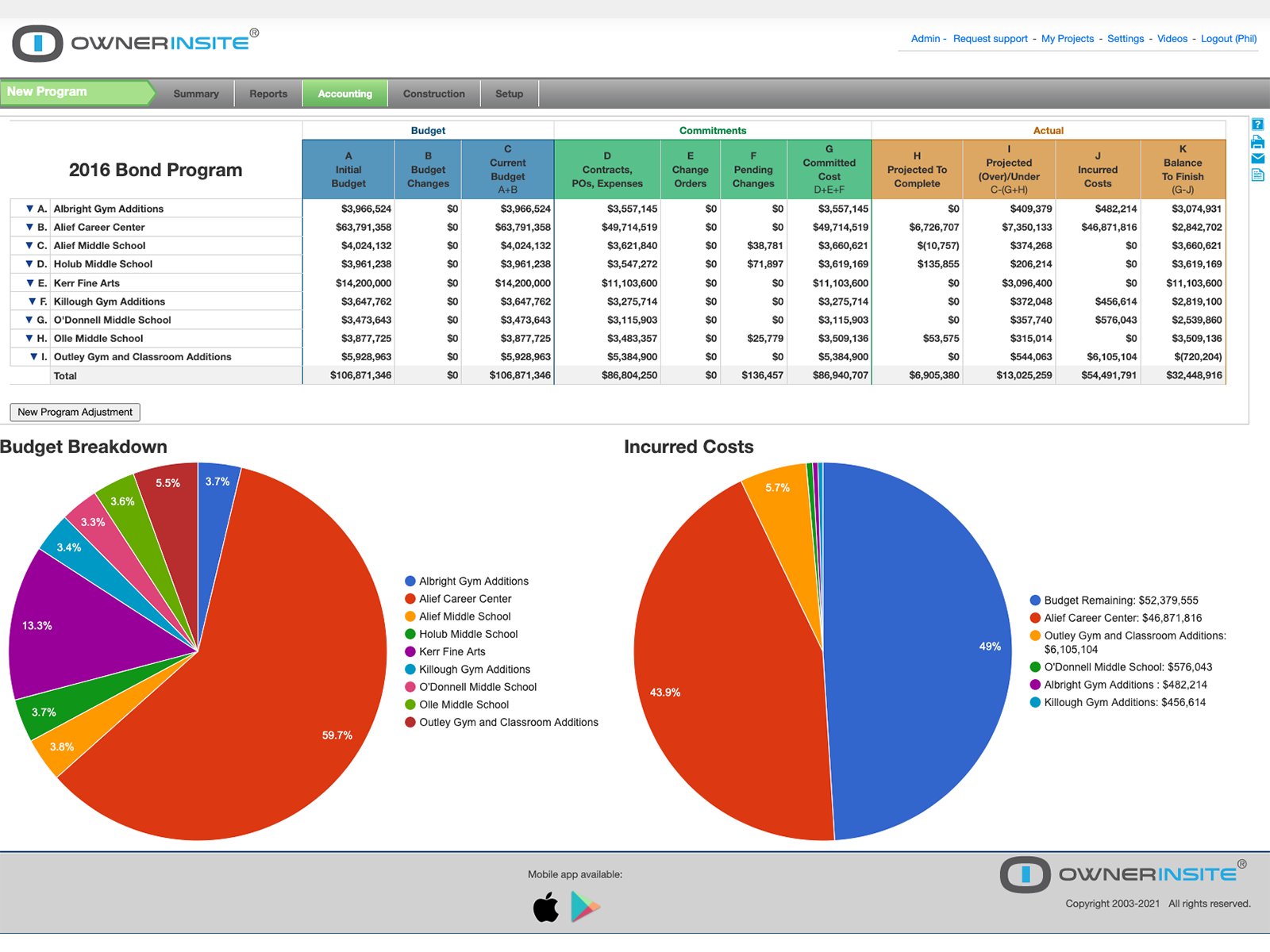1270x952 pixels.
Task: Click the print icon on the right sidebar
Action: point(1257,142)
